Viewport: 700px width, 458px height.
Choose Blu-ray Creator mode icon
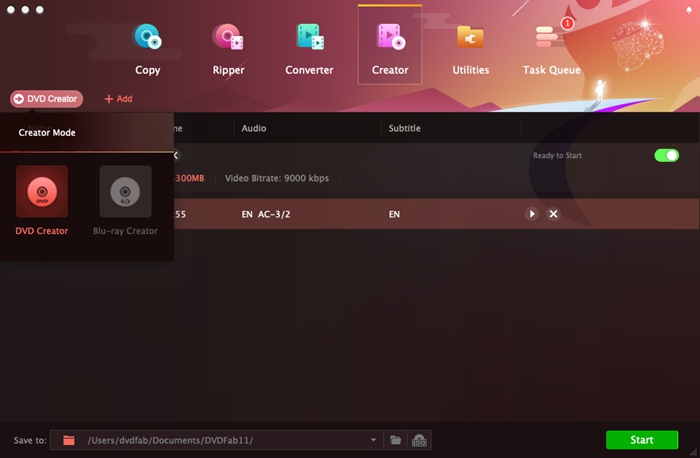(x=125, y=192)
